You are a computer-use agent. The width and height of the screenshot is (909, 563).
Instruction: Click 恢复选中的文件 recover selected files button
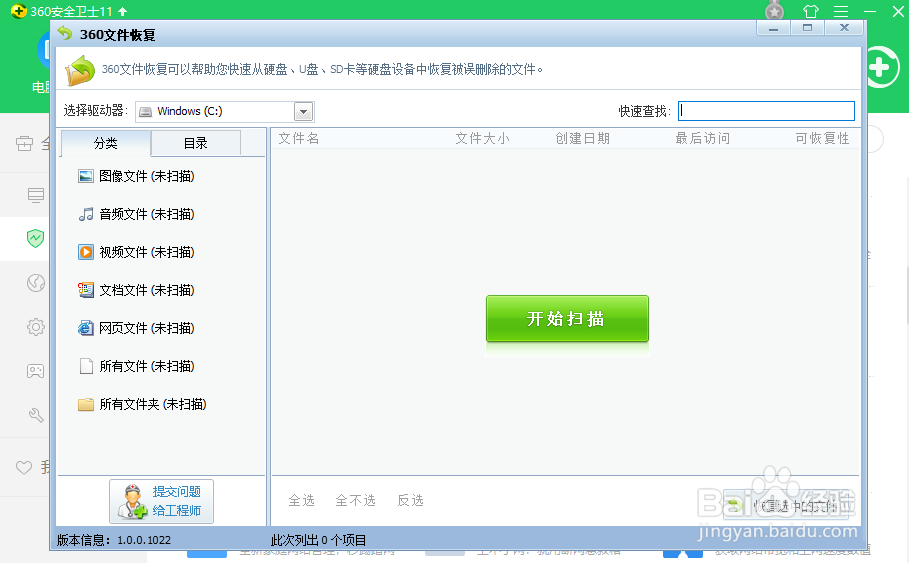point(786,506)
